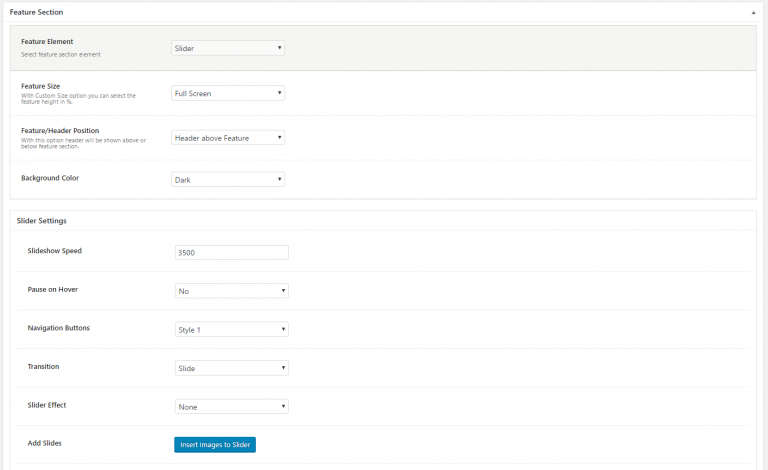
Task: Click the Feature Size label
Action: pos(41,86)
